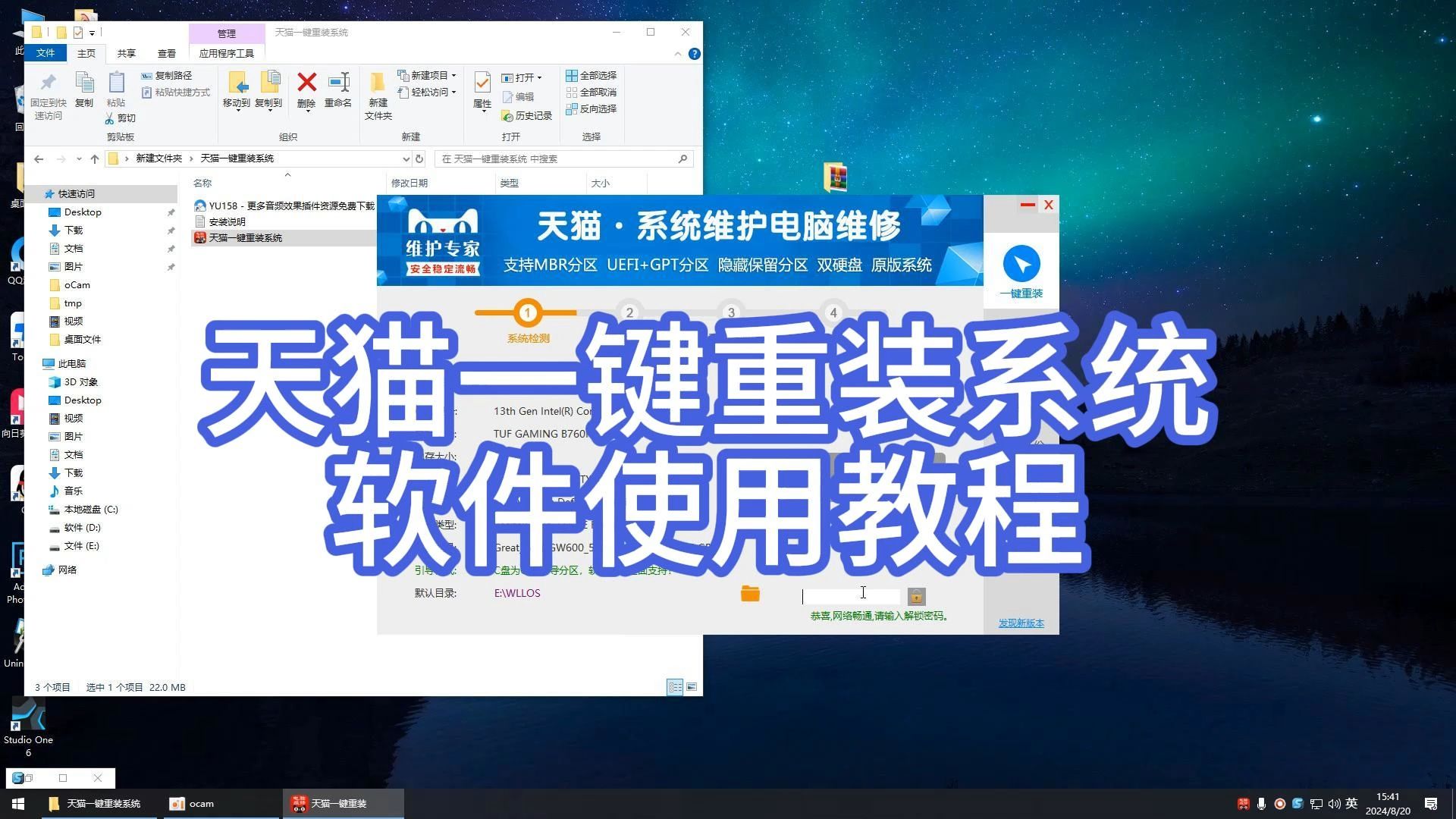Select the 主页 ribbon tab
This screenshot has height=819, width=1456.
pyautogui.click(x=86, y=53)
